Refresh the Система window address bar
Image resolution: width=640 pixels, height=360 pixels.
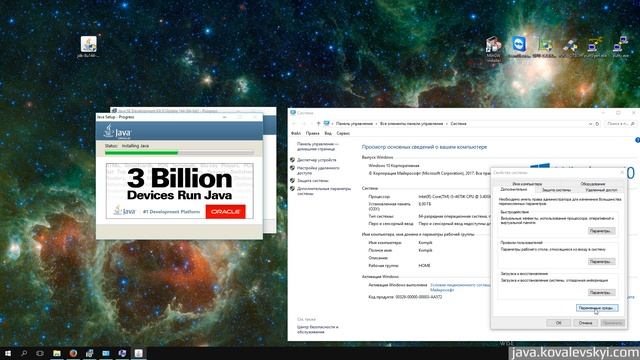(x=597, y=124)
